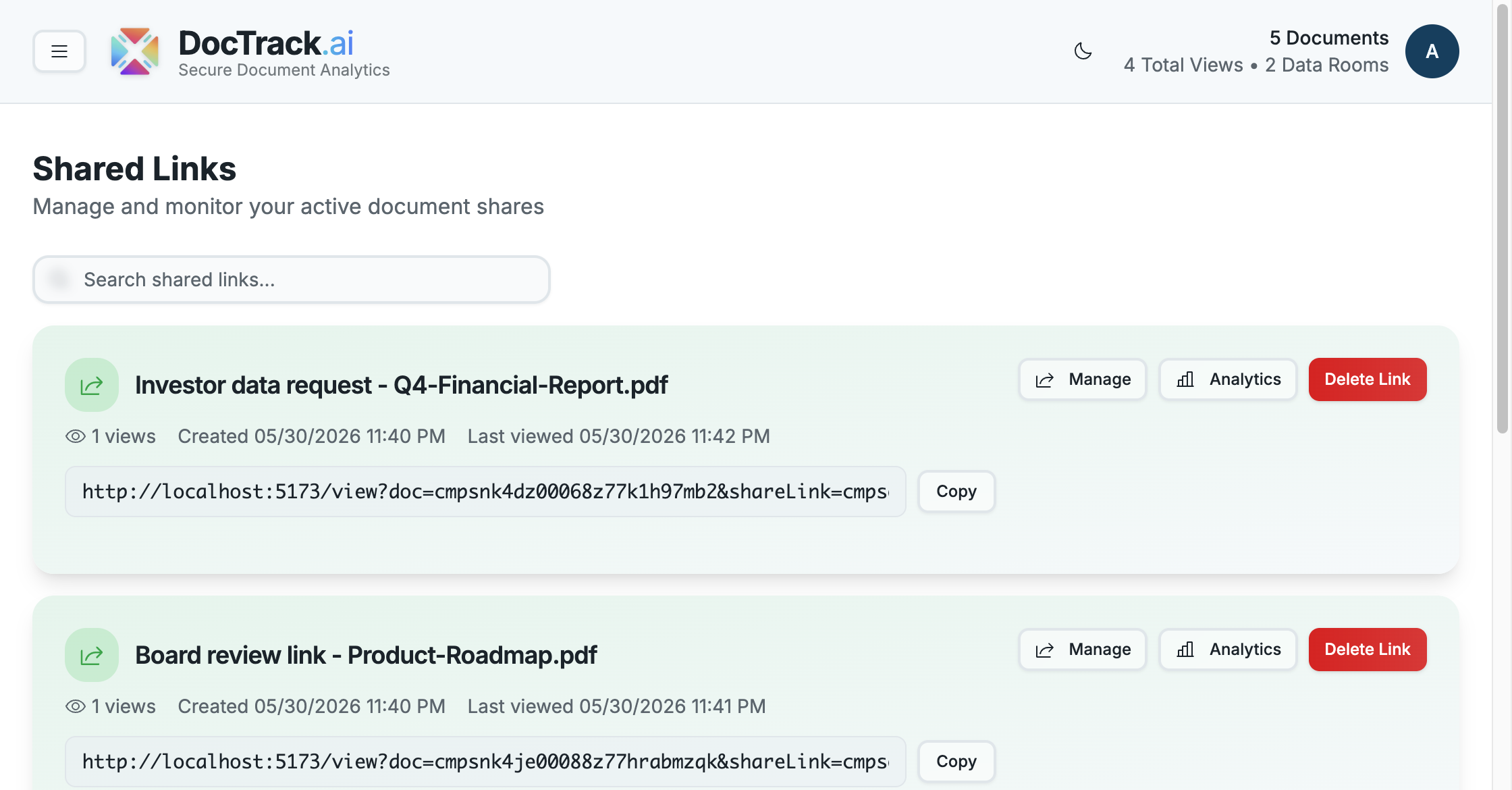This screenshot has width=1512, height=790.
Task: Manage the Board review link
Action: [1083, 650]
